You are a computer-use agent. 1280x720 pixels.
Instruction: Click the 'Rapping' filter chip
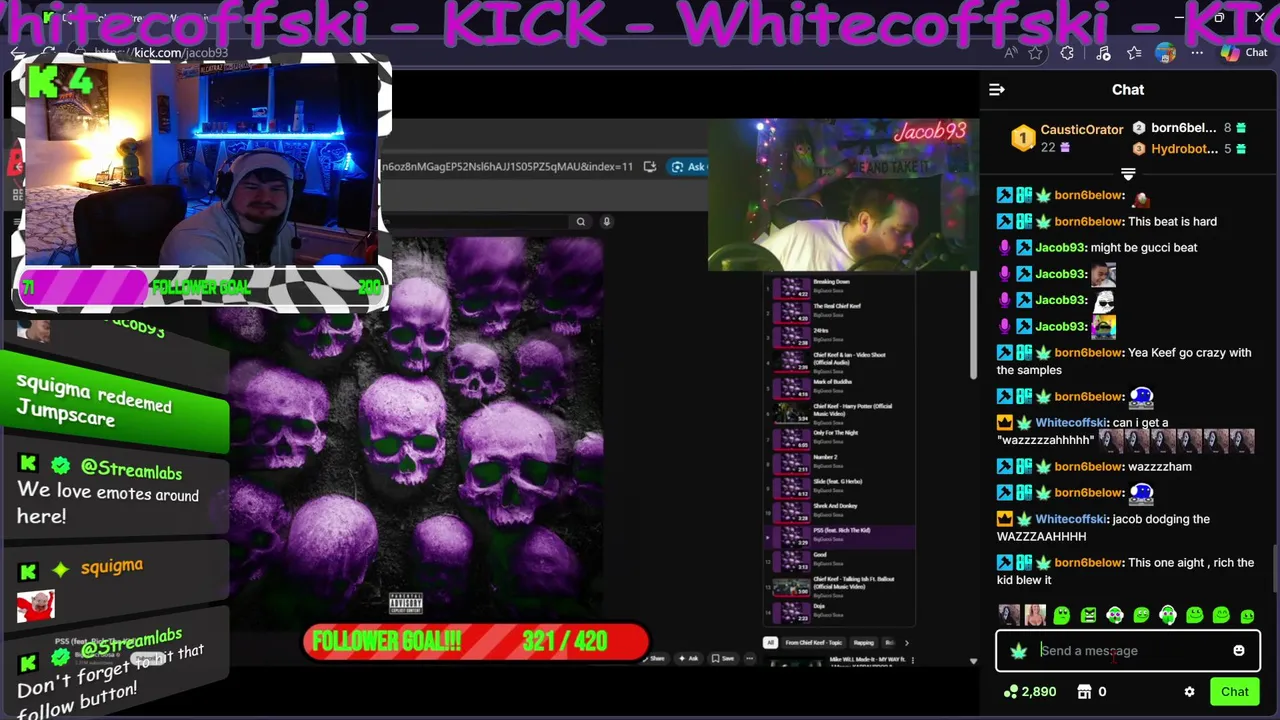point(863,643)
